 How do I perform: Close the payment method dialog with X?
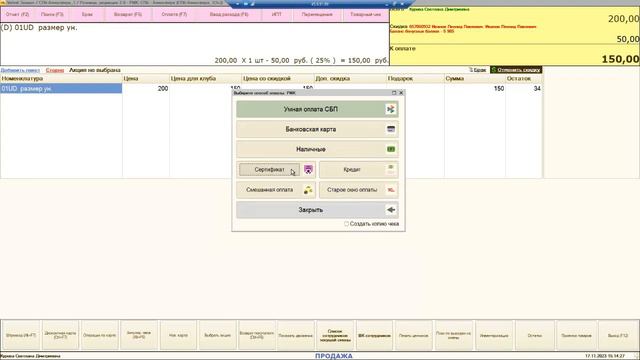pos(401,93)
